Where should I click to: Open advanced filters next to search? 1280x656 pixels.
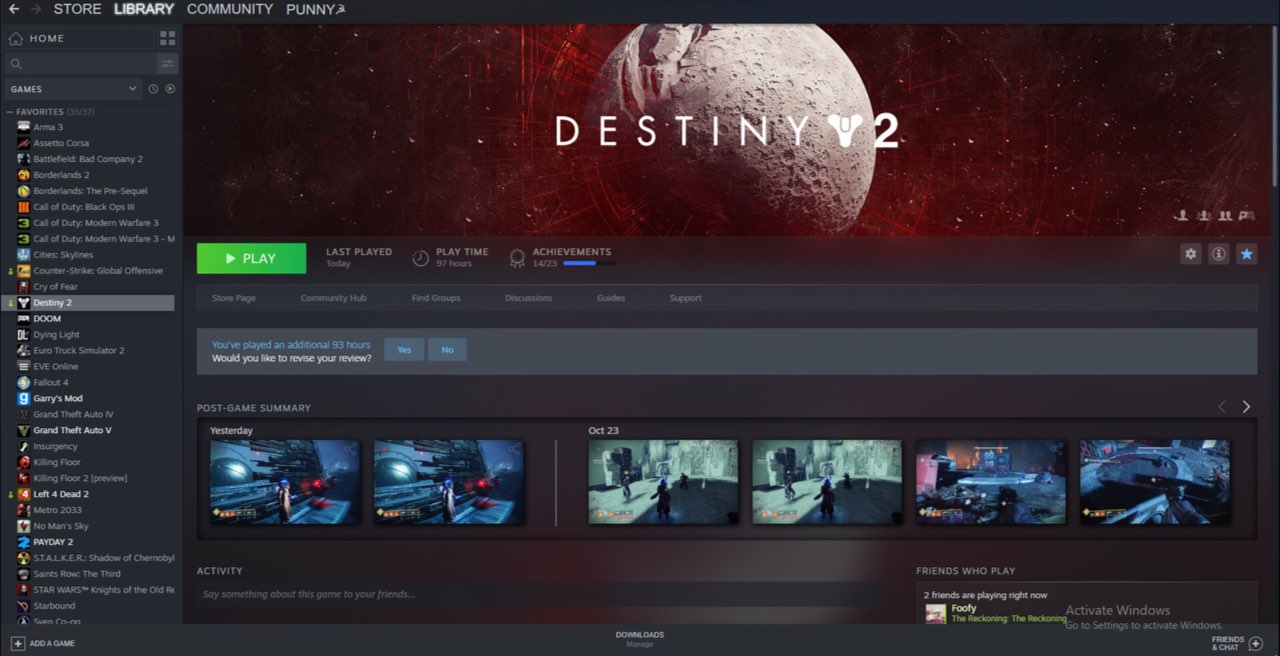click(167, 64)
